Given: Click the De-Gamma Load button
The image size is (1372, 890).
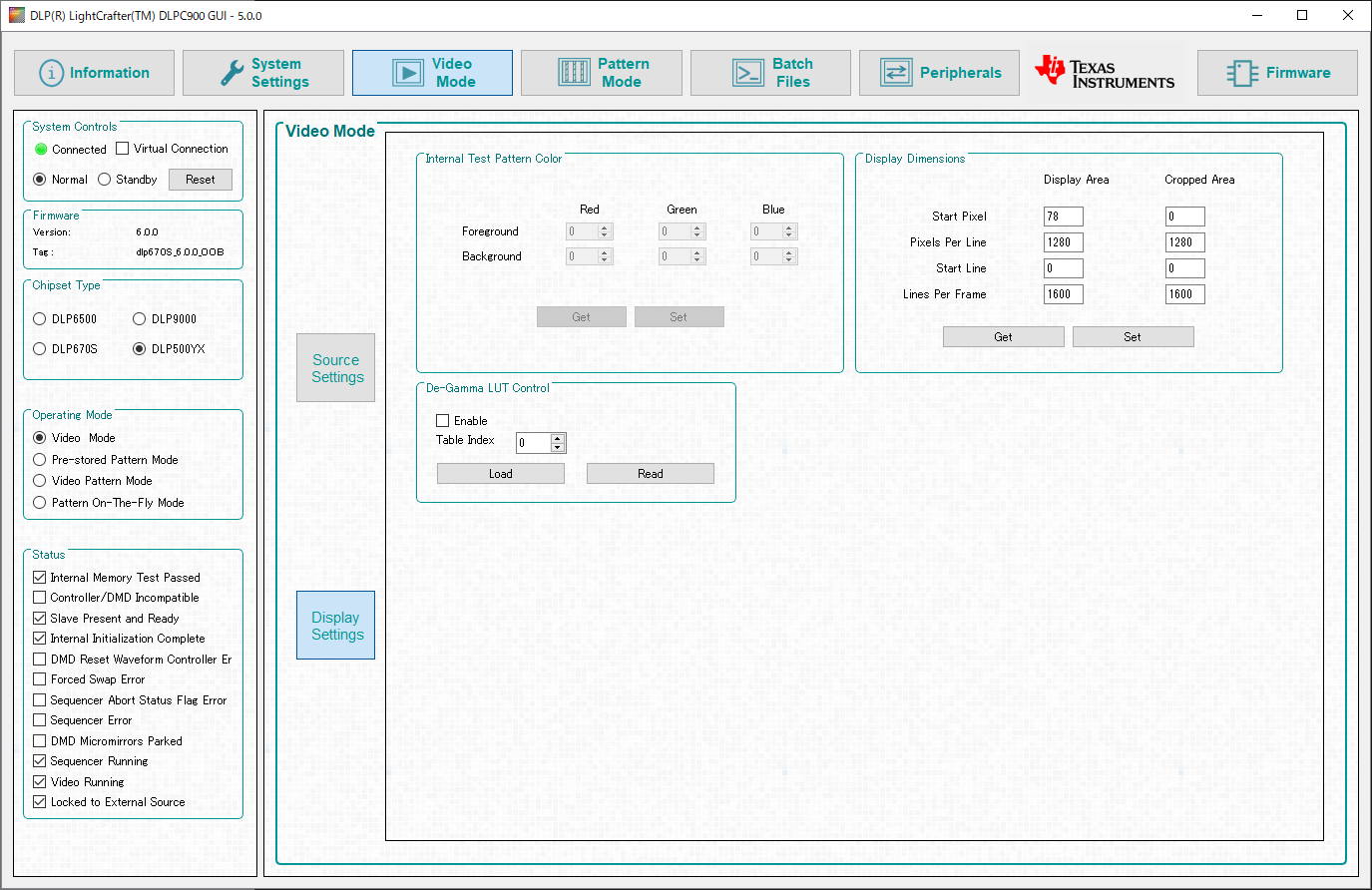Looking at the screenshot, I should point(501,474).
